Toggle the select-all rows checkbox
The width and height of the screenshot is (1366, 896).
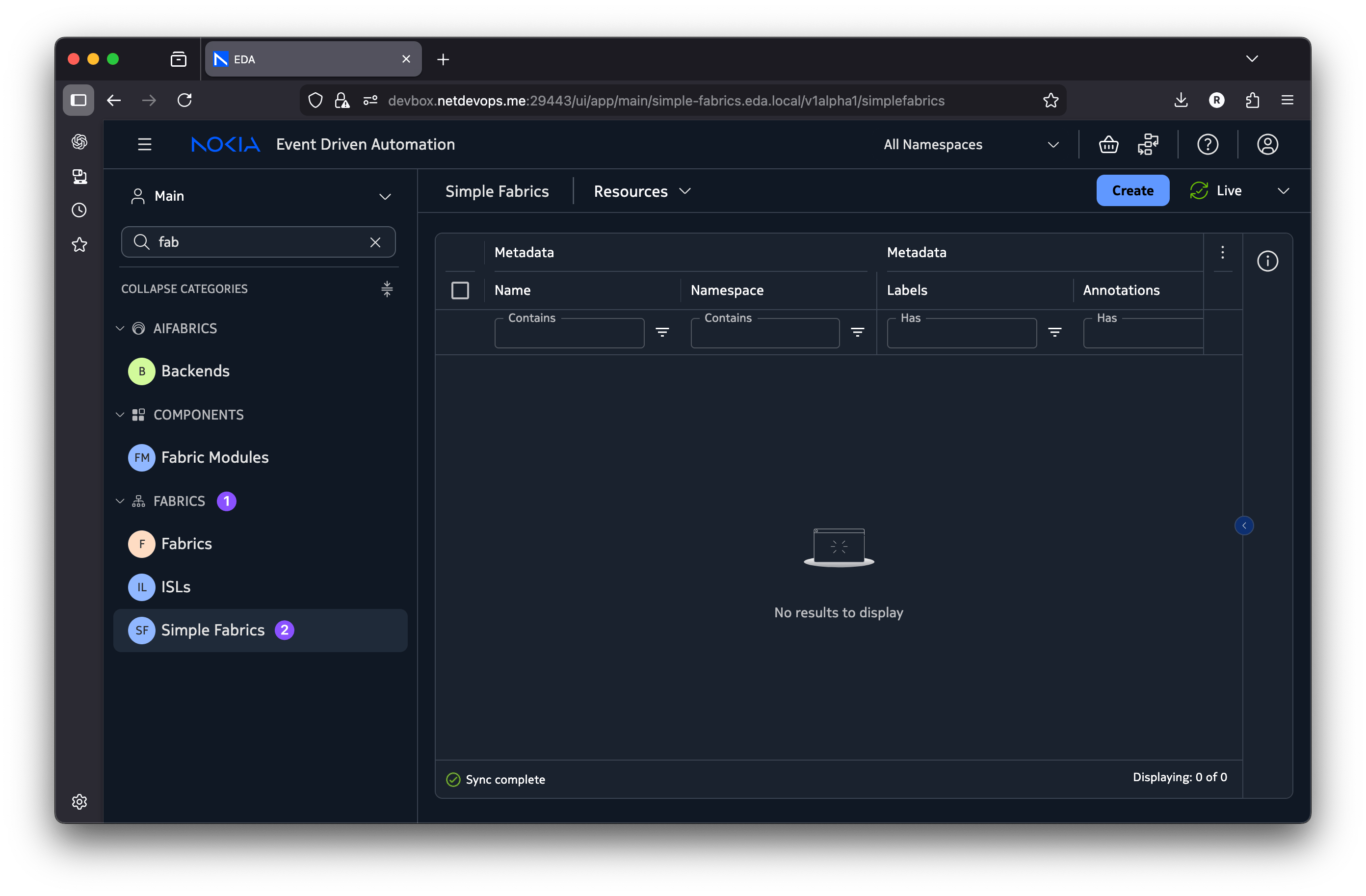[460, 290]
